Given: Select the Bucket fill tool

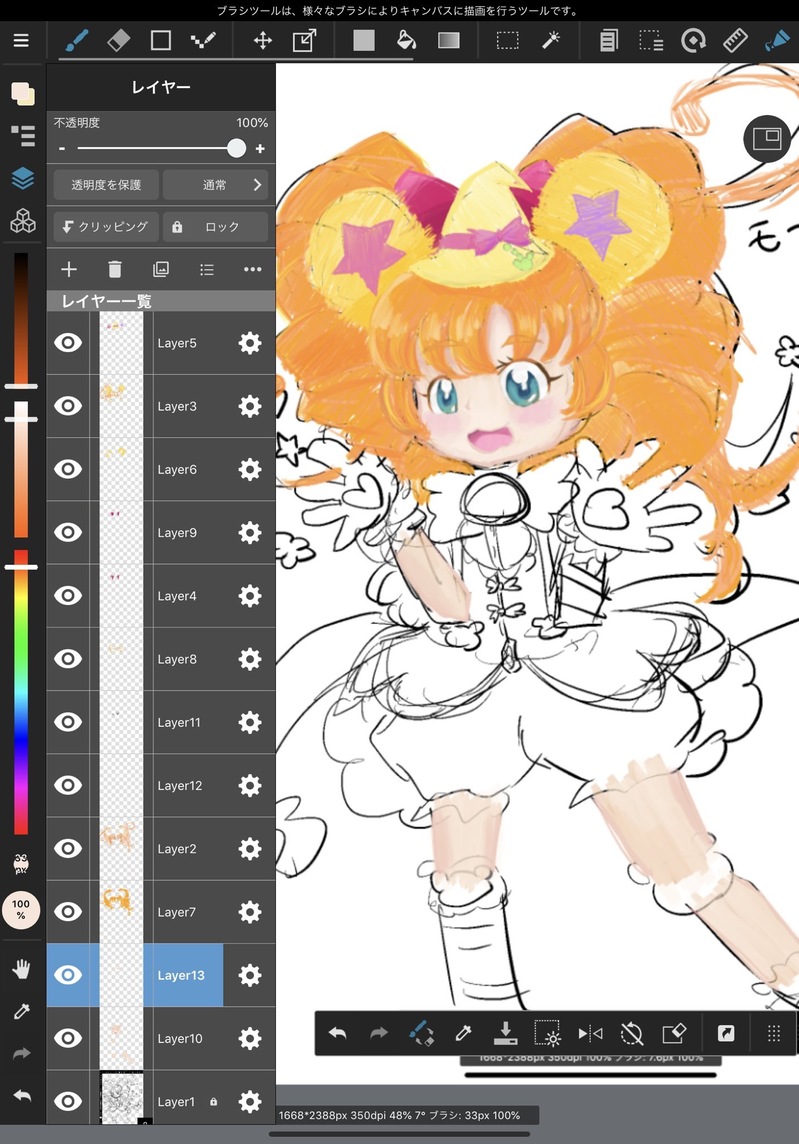Looking at the screenshot, I should point(406,40).
